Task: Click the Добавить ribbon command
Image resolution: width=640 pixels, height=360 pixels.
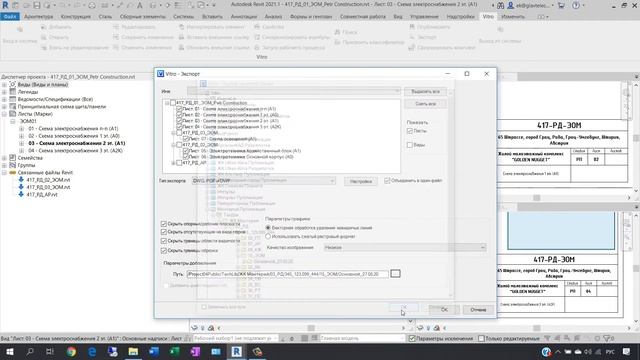Action: click(x=56, y=27)
